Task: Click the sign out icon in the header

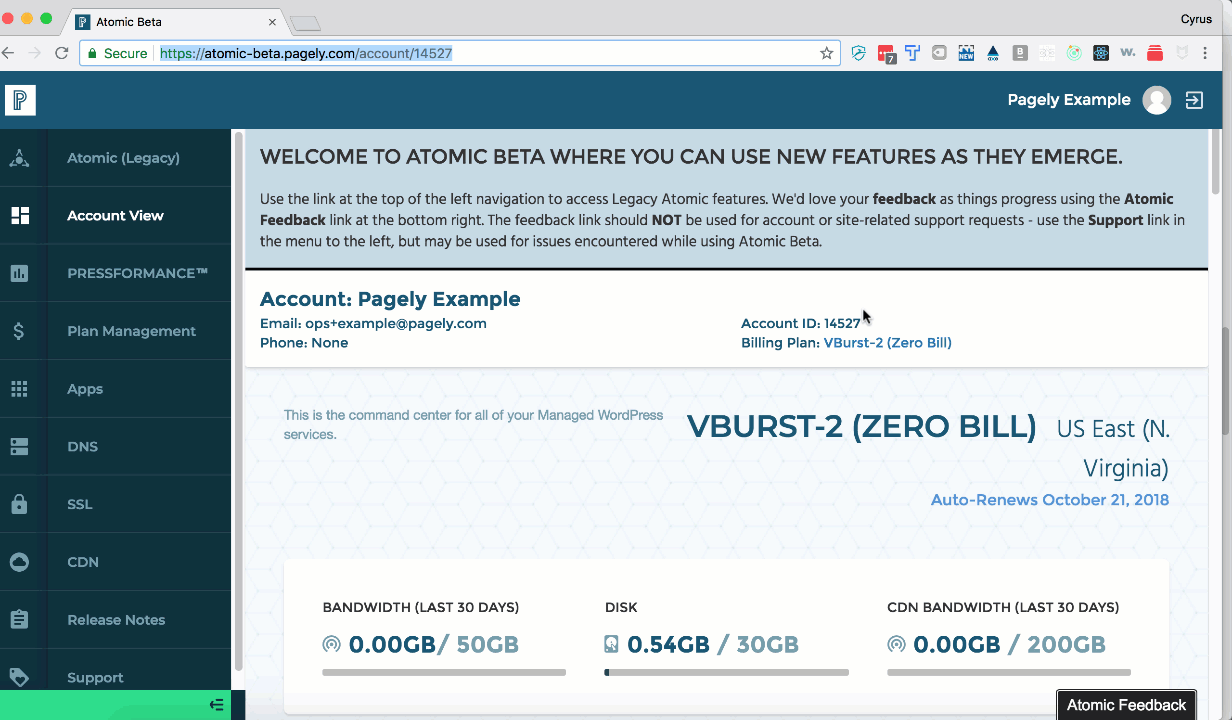Action: (x=1194, y=100)
